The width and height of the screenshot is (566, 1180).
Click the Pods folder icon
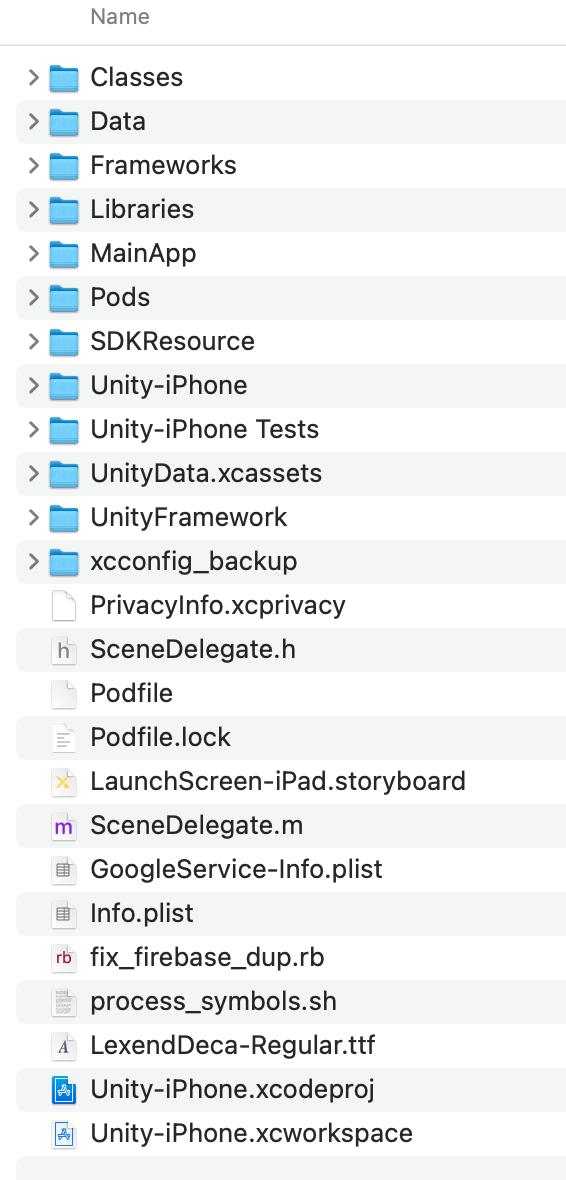pos(64,298)
